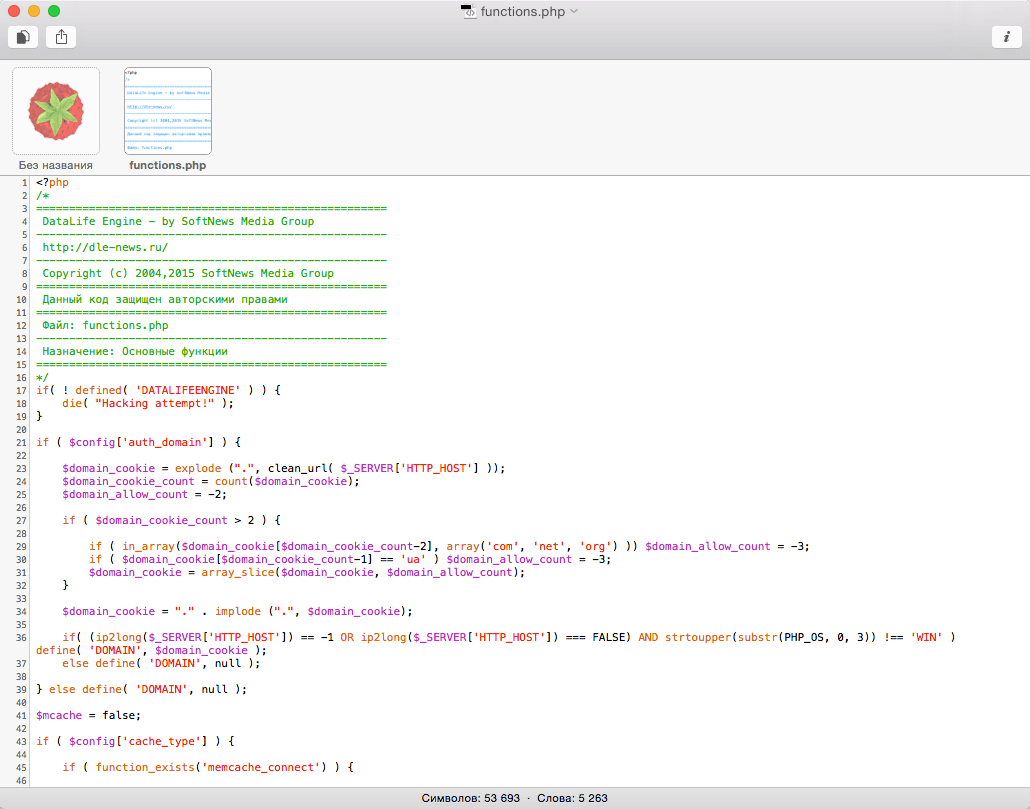Select the functions.php document thumbnail
Viewport: 1030px width, 809px height.
pos(168,111)
